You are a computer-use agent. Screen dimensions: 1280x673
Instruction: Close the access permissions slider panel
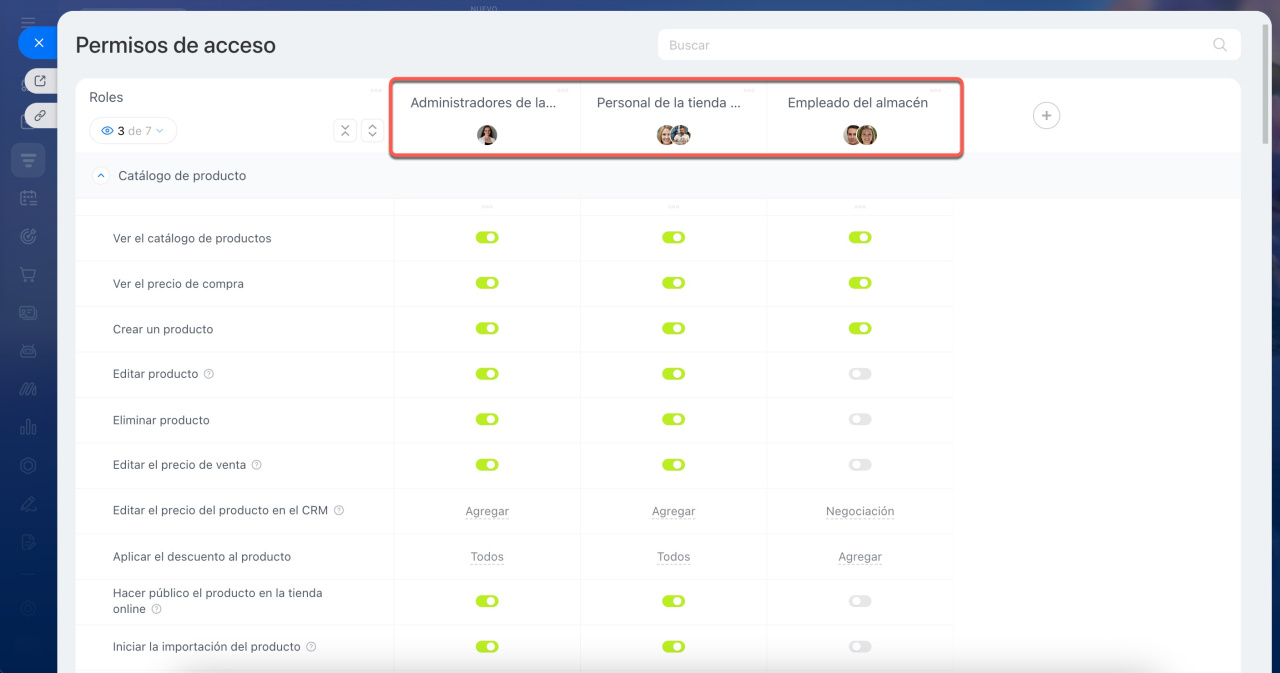click(x=38, y=43)
